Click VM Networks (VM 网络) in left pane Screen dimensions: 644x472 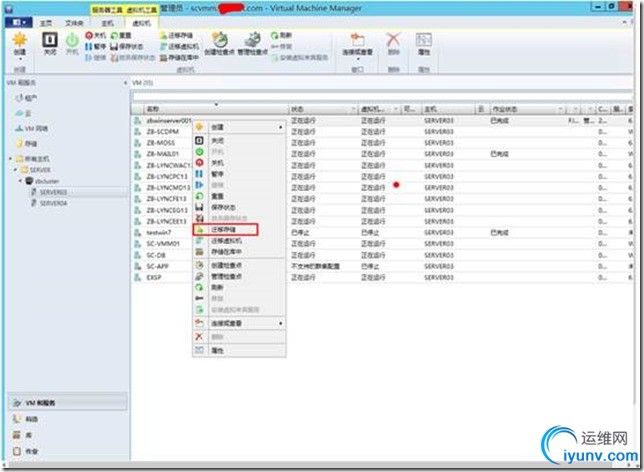pyautogui.click(x=31, y=128)
